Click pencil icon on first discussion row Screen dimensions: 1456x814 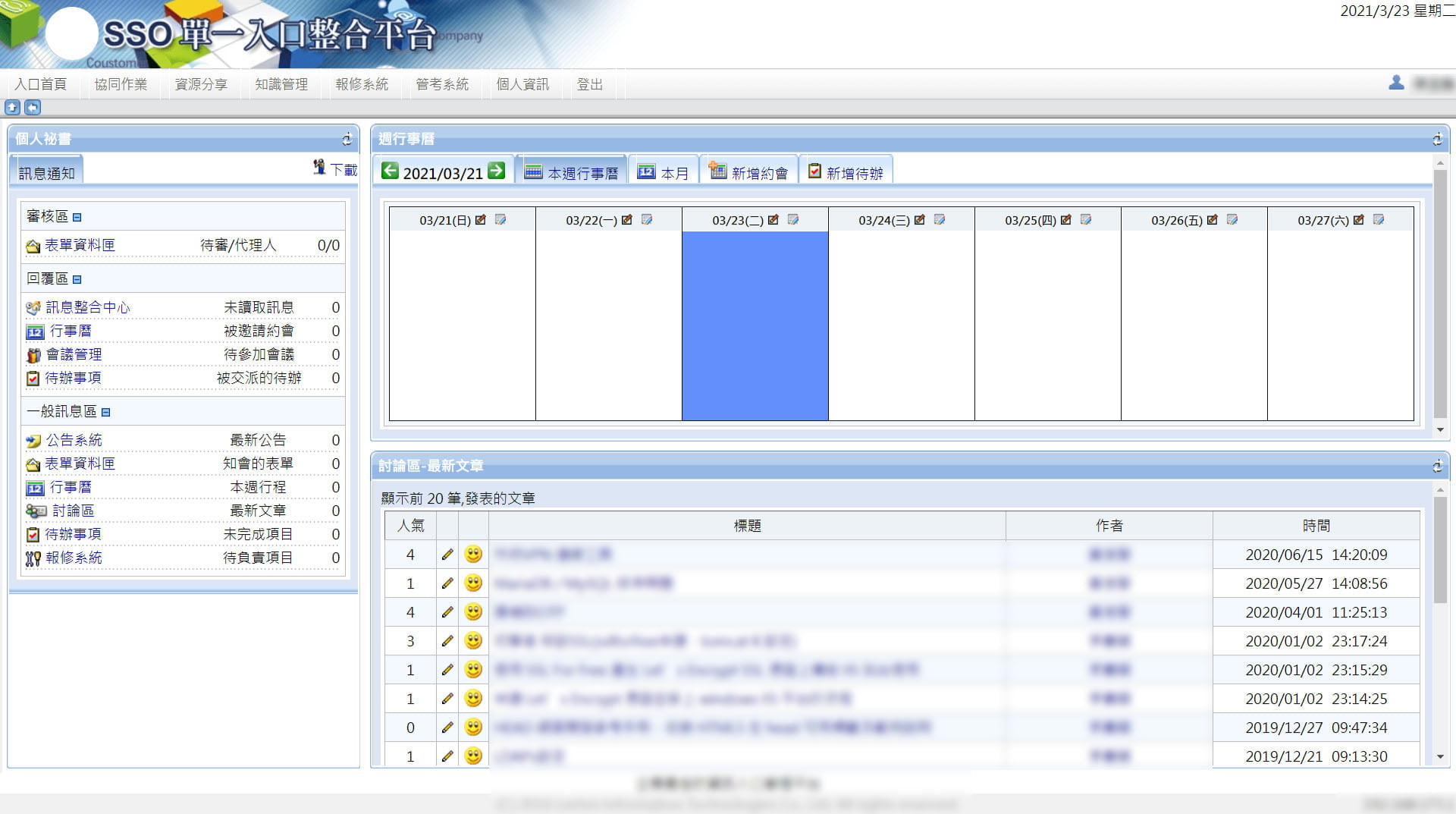coord(447,555)
